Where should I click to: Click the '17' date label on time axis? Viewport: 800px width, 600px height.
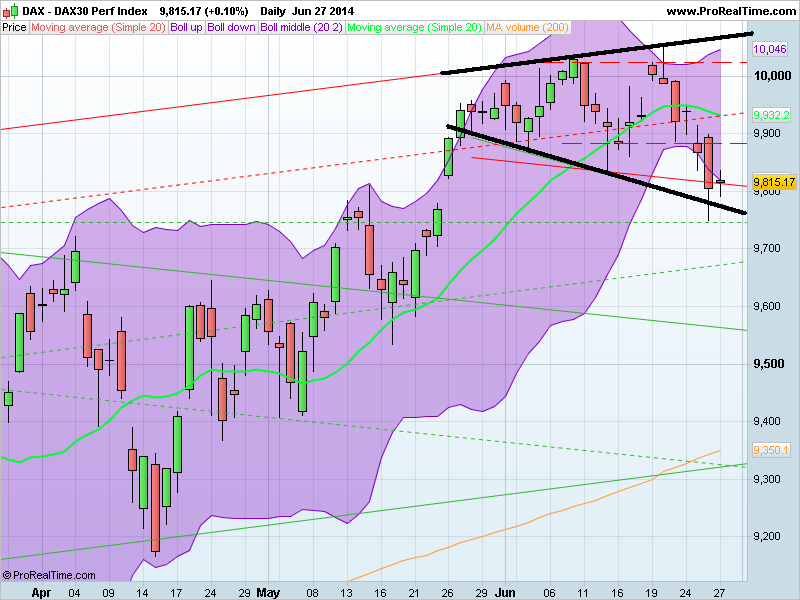coord(176,593)
